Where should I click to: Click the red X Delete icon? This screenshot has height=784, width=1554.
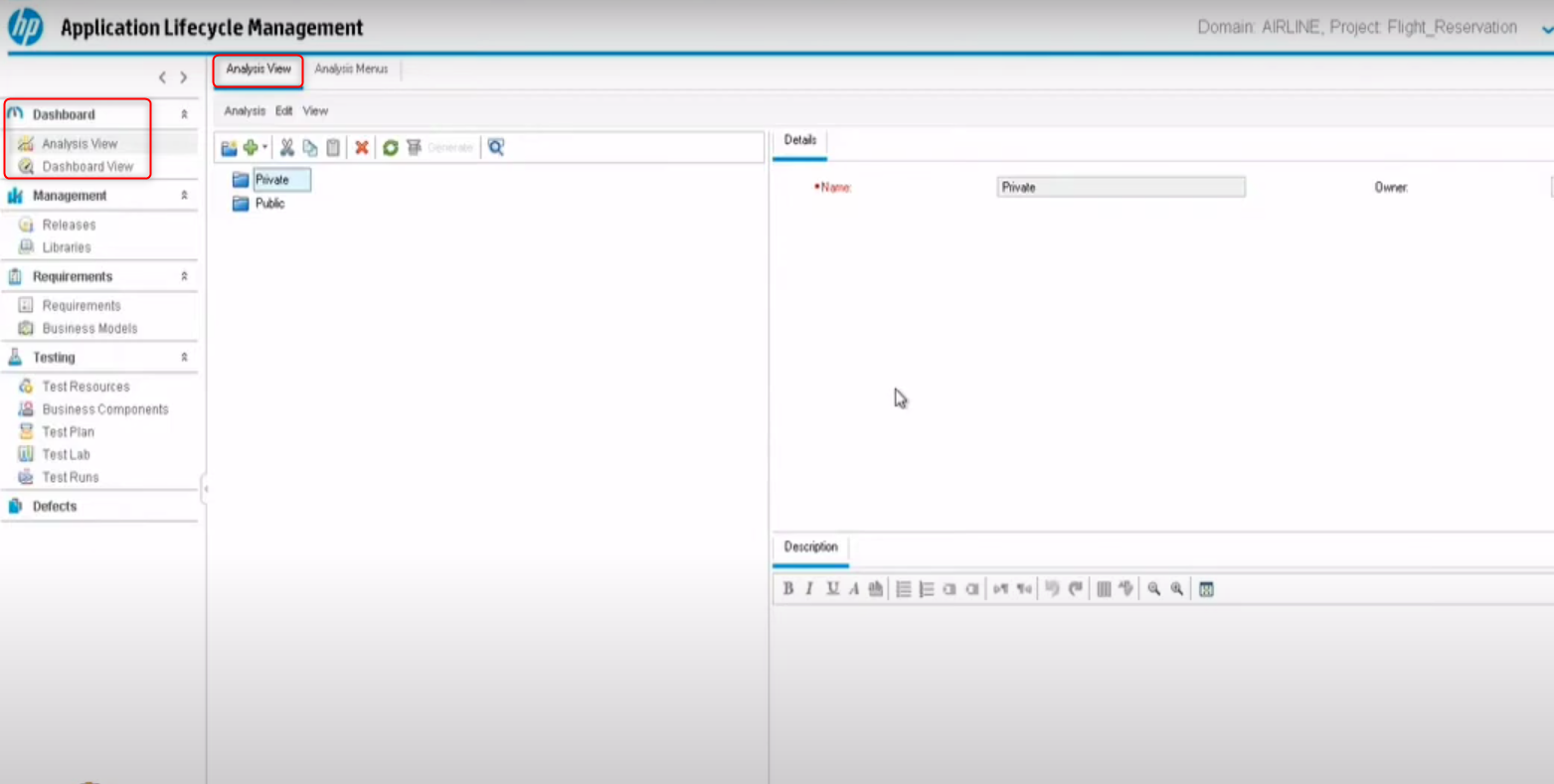[362, 148]
